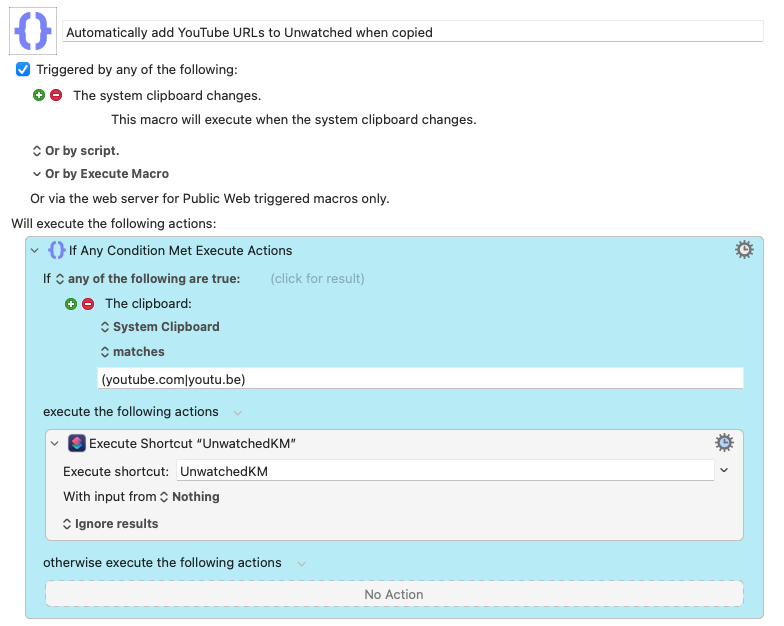Collapse the Execute Shortcut action
This screenshot has width=784, height=626.
pos(55,444)
